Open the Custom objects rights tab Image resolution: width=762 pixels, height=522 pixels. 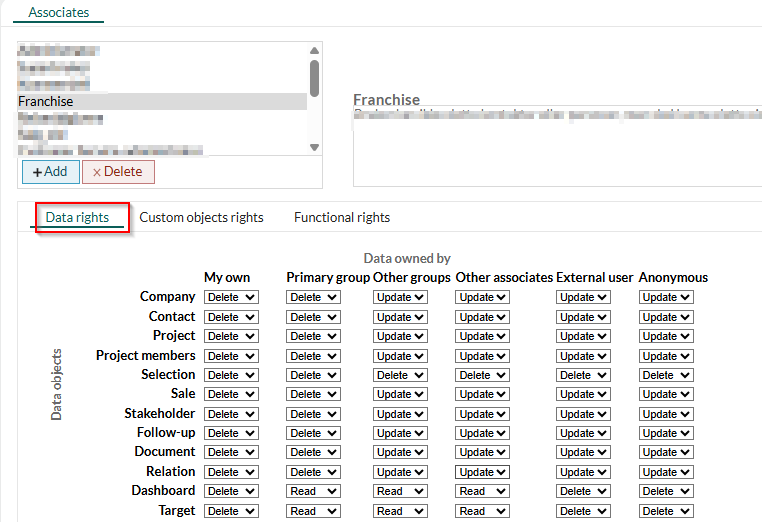coord(201,217)
